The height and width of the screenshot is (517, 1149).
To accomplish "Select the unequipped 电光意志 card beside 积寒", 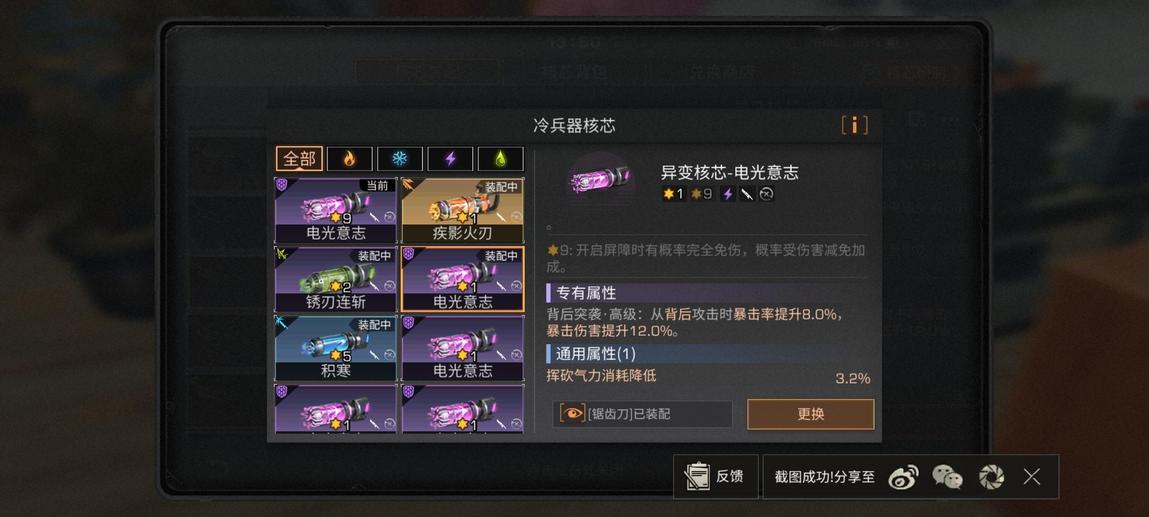I will [463, 349].
